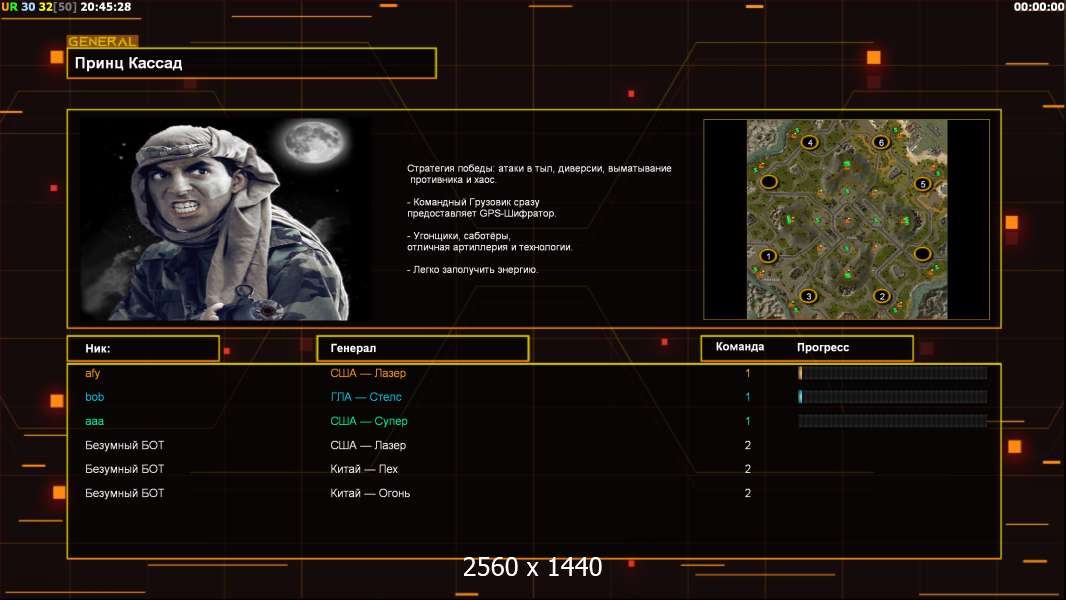The image size is (1066, 600).
Task: Select start position 5 marker on map
Action: (922, 184)
